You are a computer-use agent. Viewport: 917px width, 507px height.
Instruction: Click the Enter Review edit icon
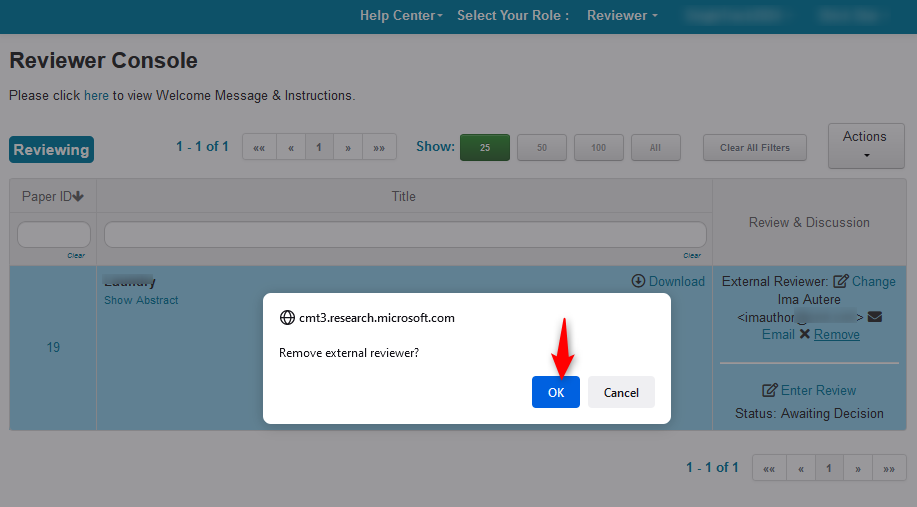click(770, 390)
